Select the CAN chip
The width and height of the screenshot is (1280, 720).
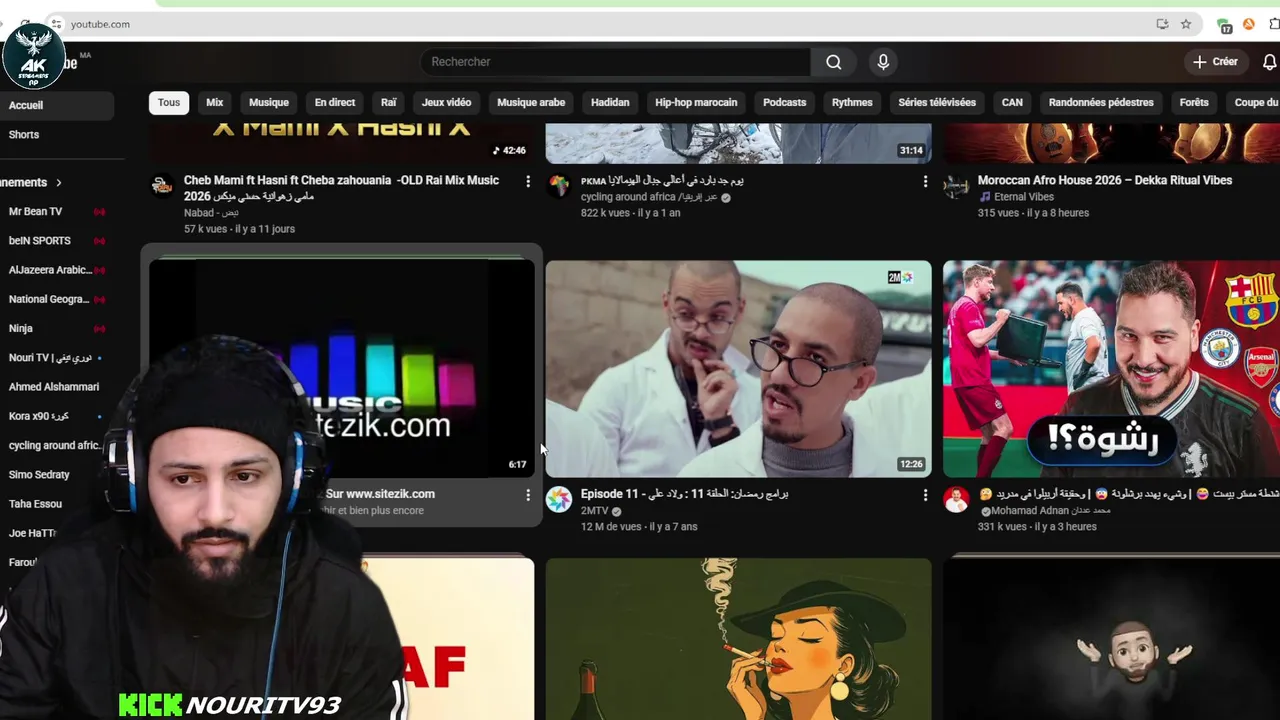1012,102
